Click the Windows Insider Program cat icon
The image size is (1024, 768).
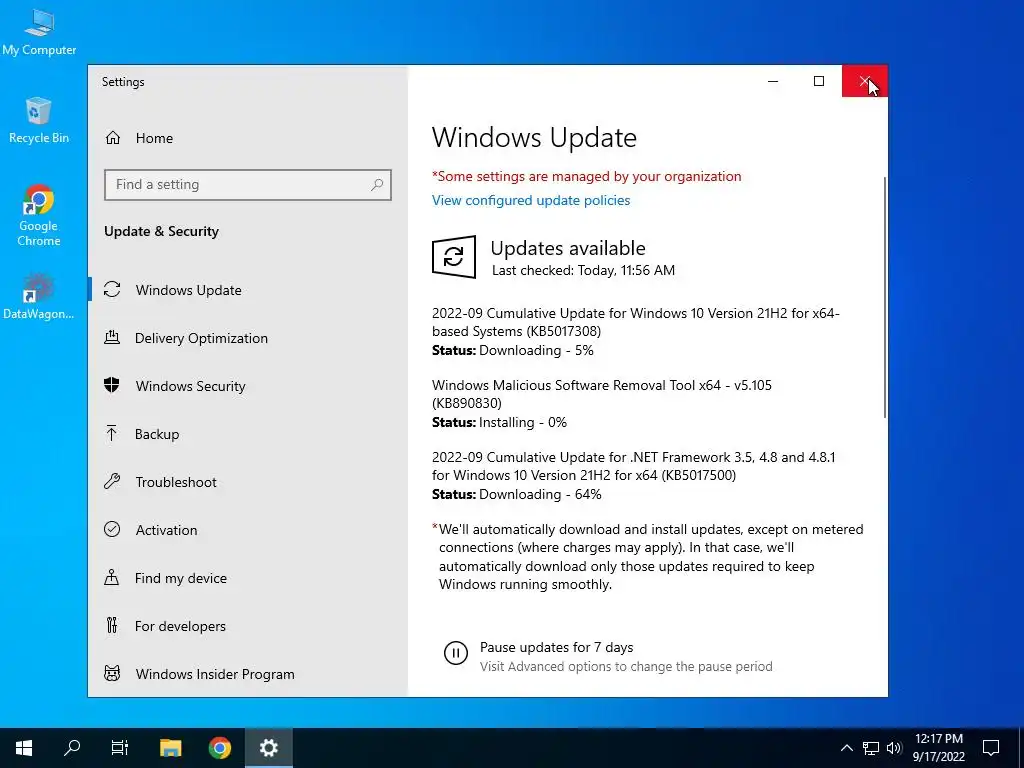pyautogui.click(x=112, y=673)
